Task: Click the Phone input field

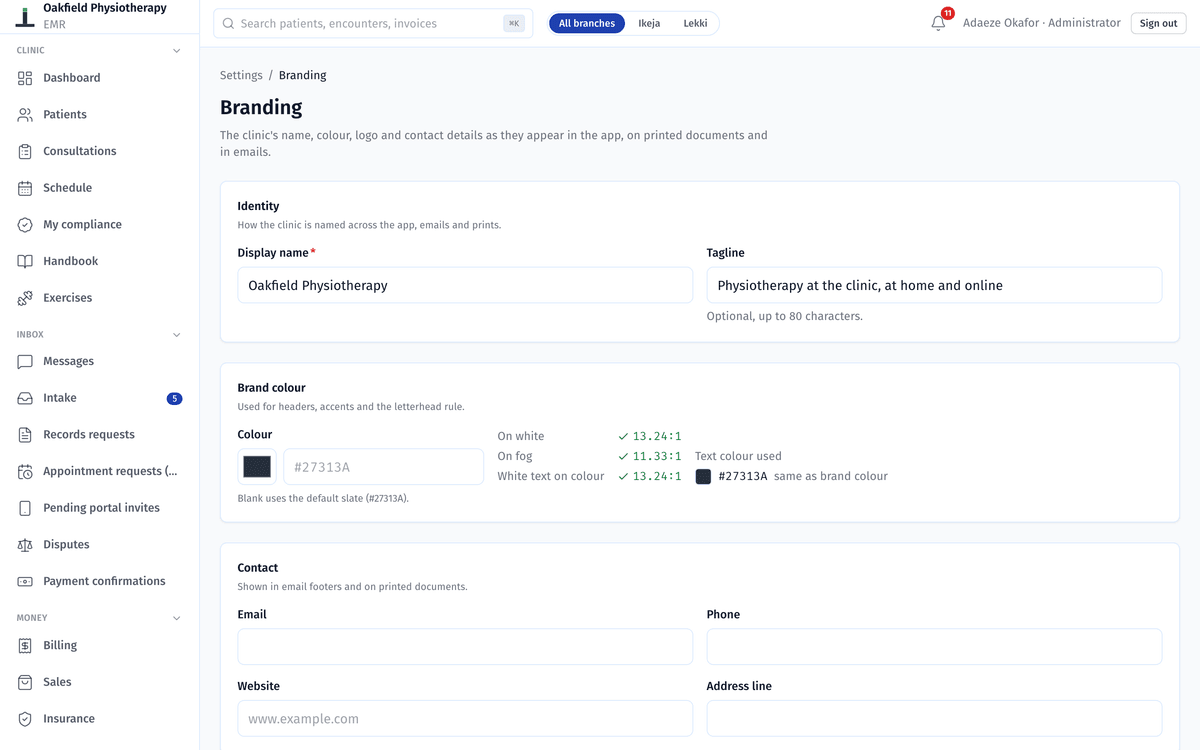Action: coord(934,647)
